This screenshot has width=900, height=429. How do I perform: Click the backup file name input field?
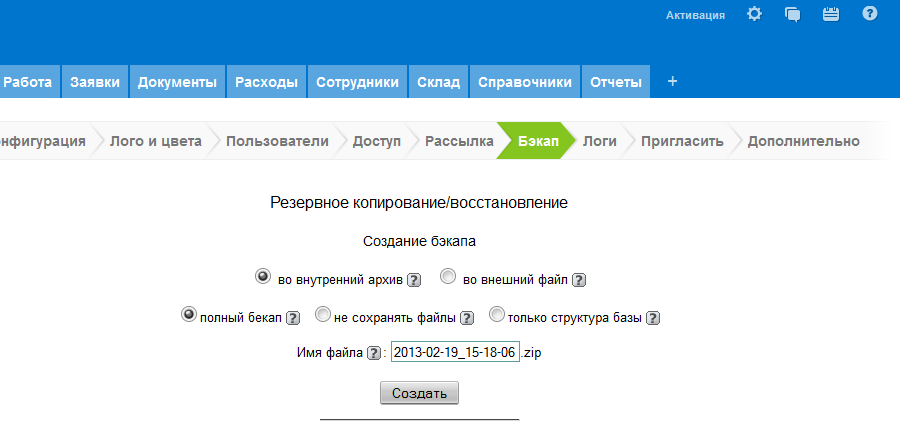(x=455, y=353)
